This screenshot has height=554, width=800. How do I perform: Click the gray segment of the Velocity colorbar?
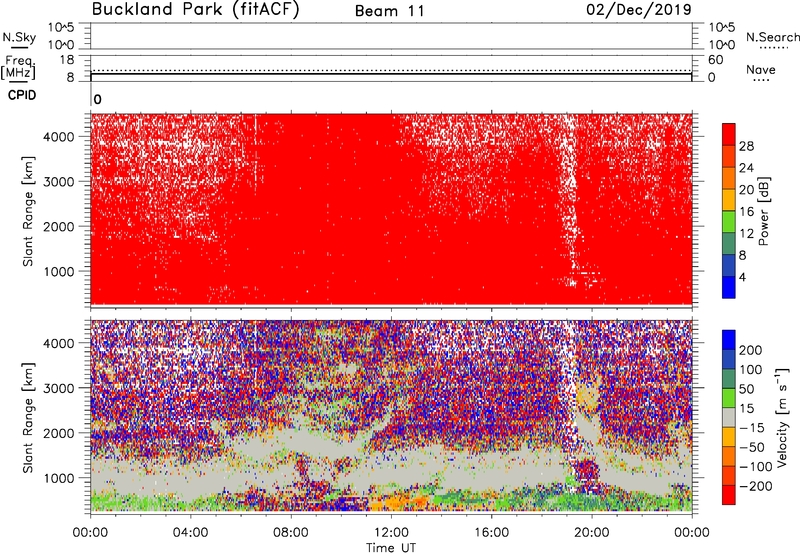729,417
